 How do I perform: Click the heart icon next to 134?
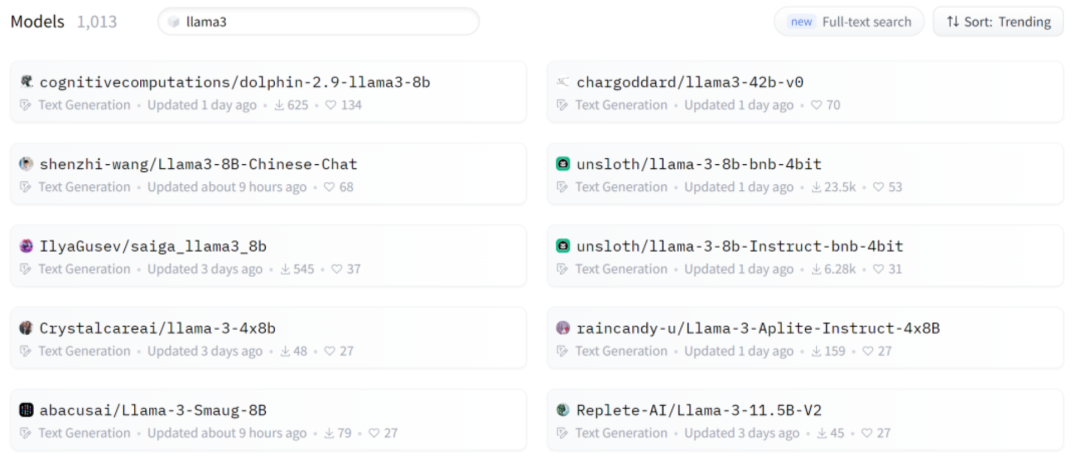point(330,105)
